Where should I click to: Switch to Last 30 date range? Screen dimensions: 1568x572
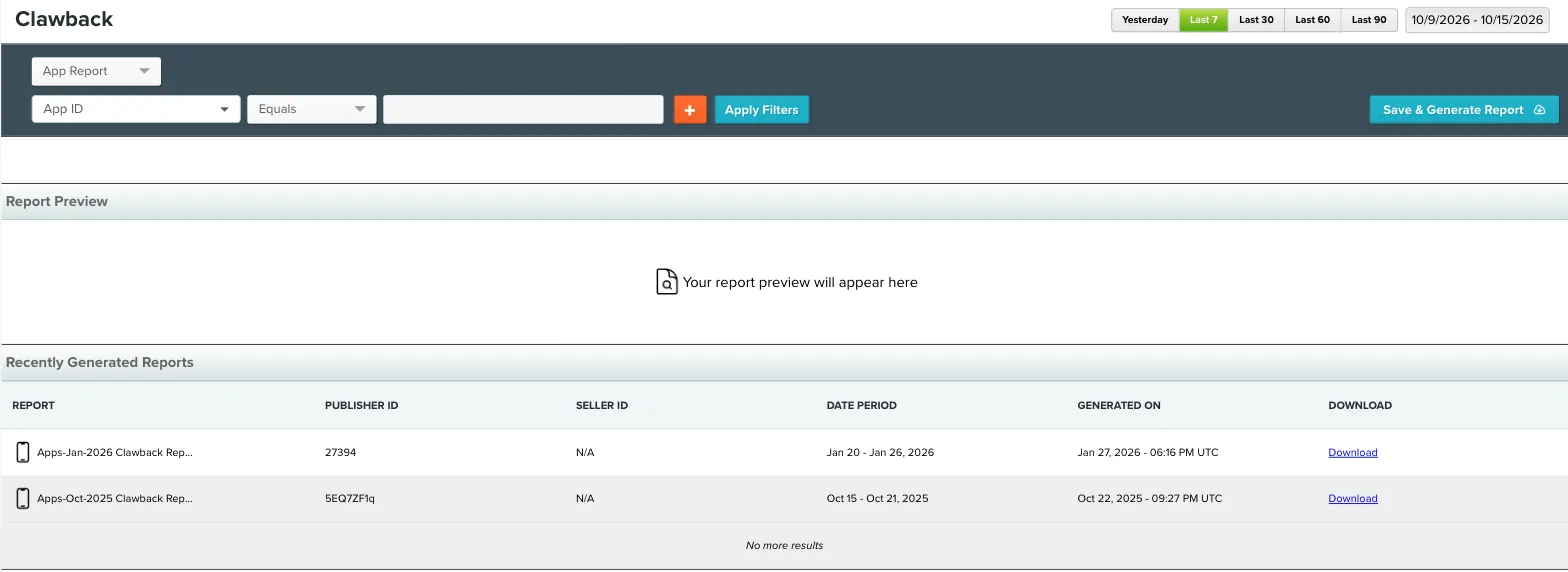coord(1256,20)
